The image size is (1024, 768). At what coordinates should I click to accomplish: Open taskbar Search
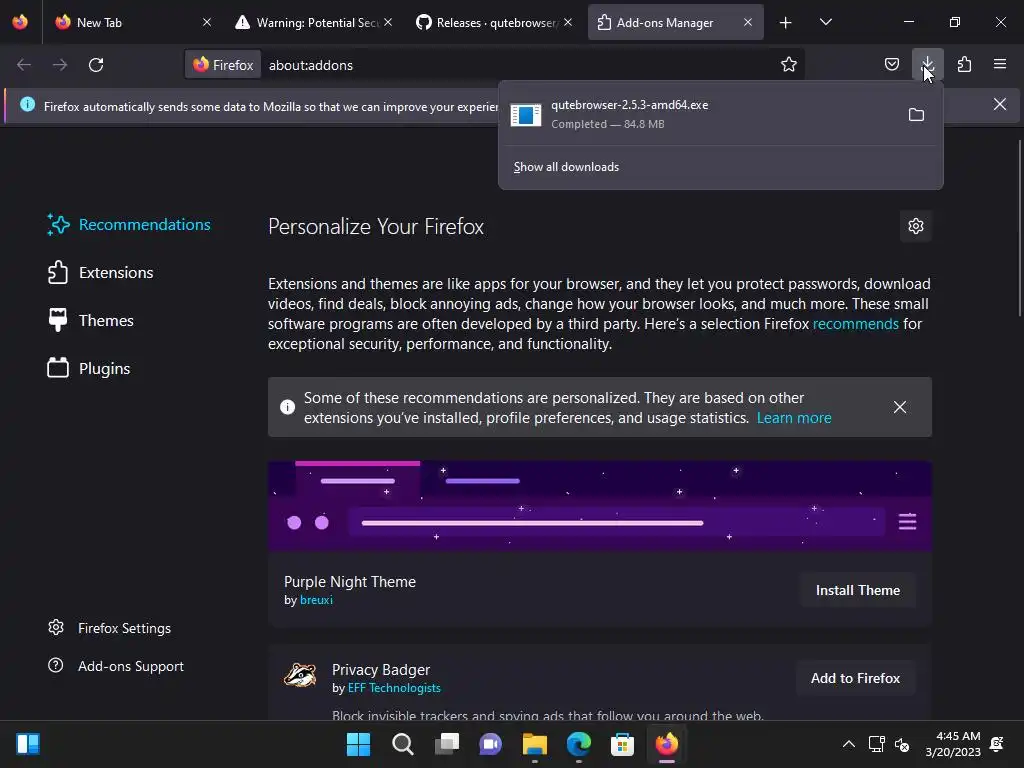(402, 744)
